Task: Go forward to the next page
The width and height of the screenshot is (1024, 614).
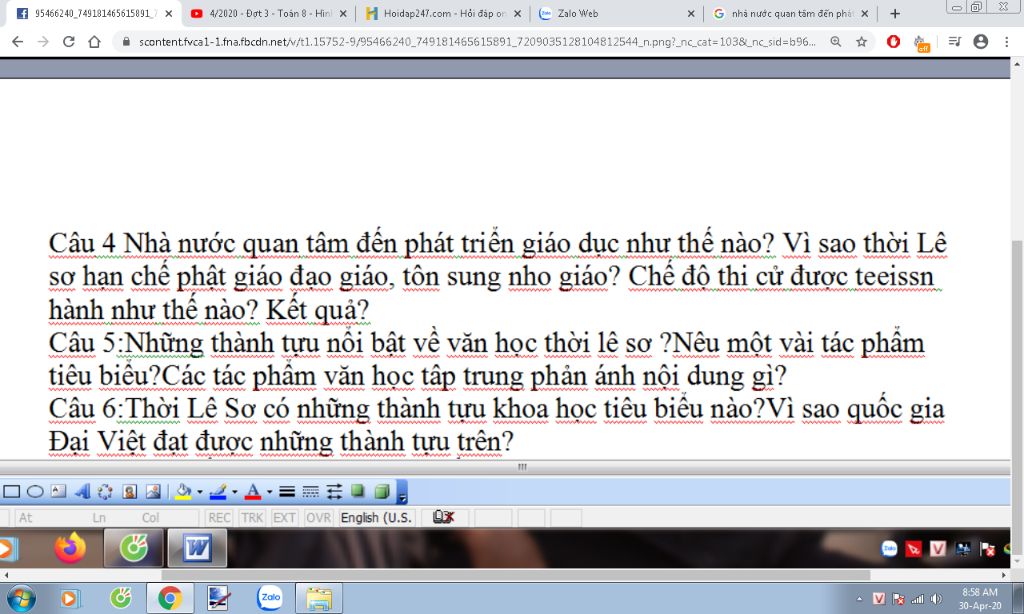Action: coord(43,42)
